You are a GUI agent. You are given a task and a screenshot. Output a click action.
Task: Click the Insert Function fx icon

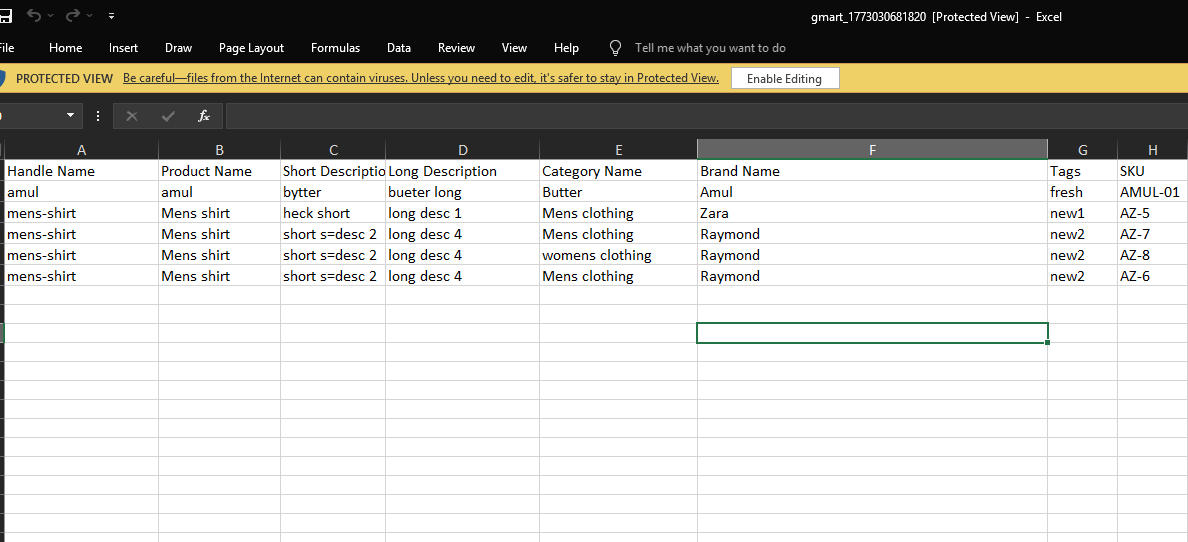tap(204, 116)
